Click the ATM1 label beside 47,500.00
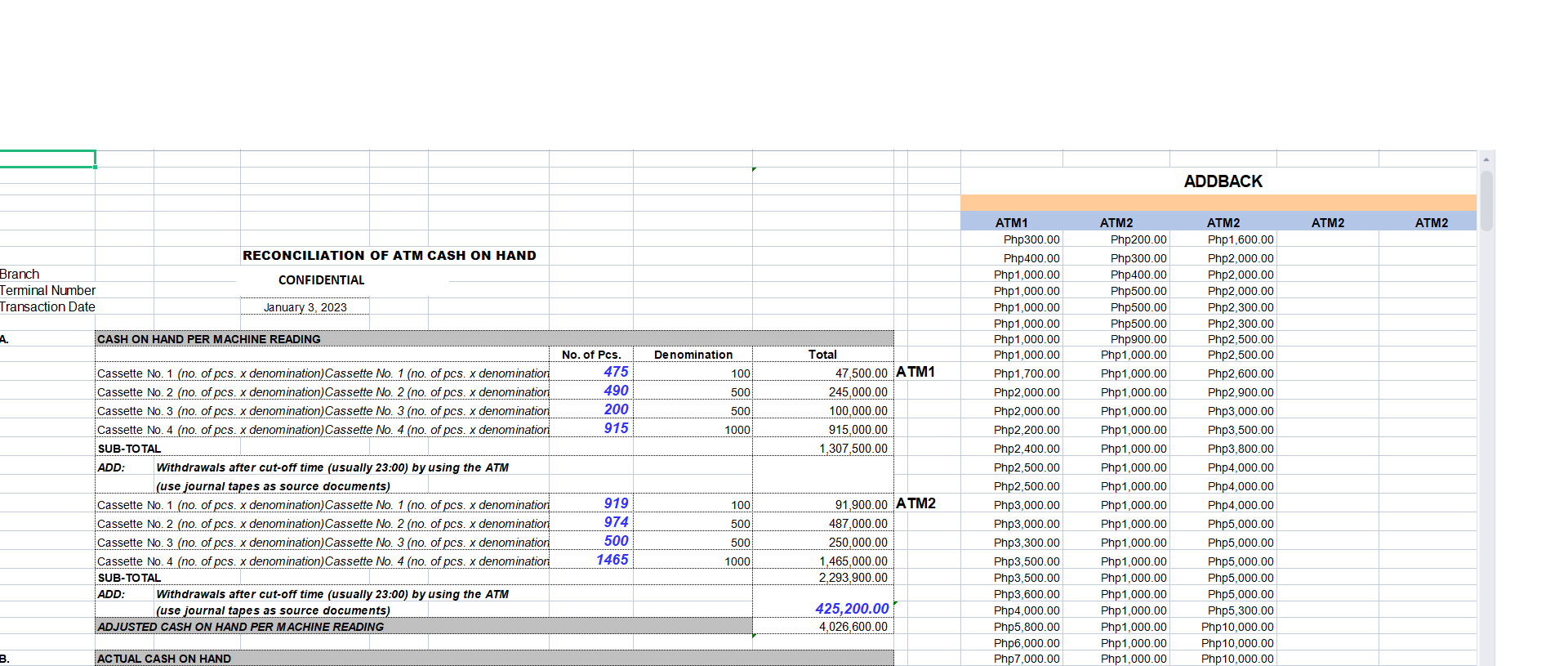Viewport: 1568px width, 666px height. point(915,372)
